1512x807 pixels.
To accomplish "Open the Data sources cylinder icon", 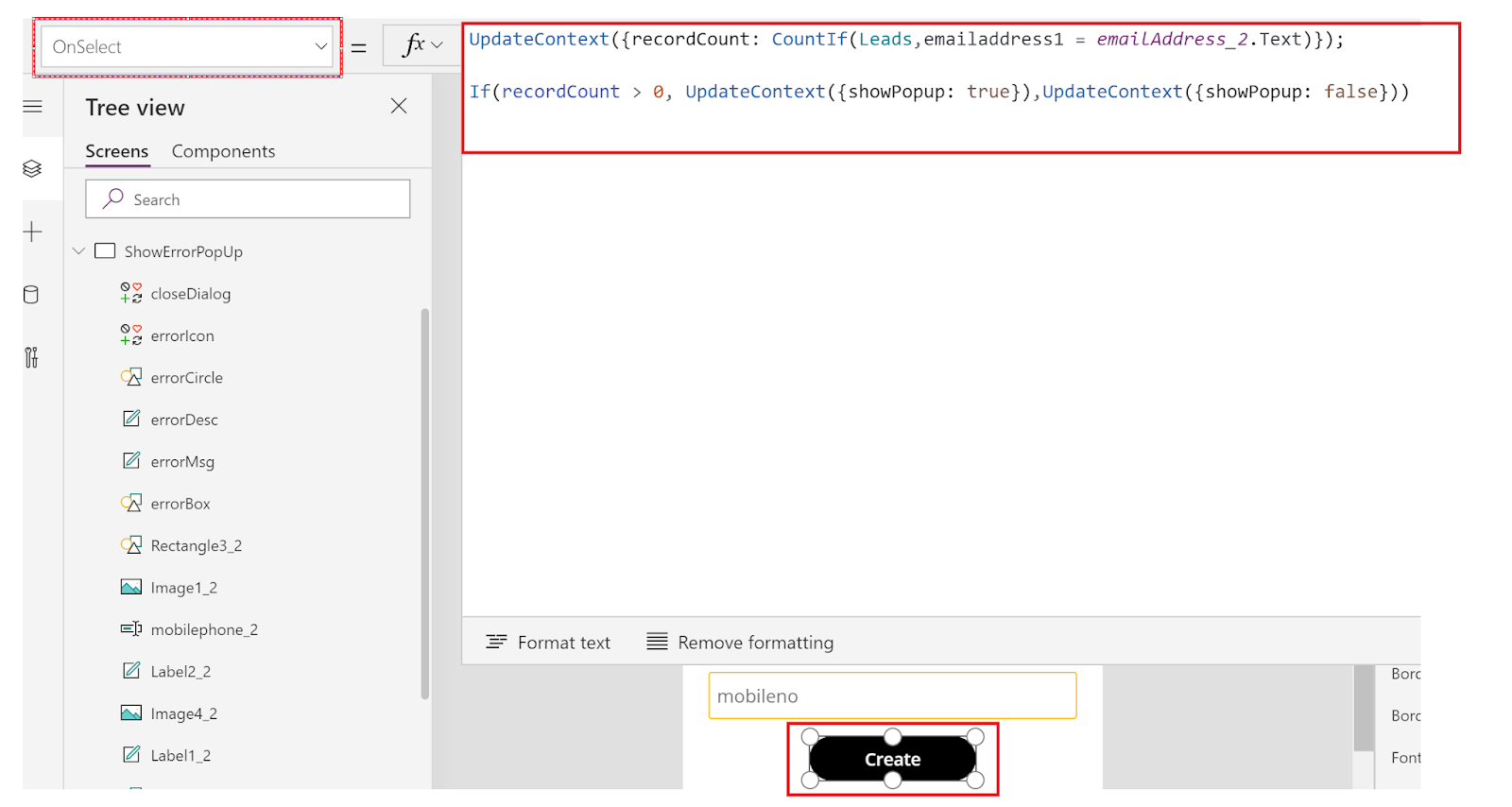I will [31, 295].
